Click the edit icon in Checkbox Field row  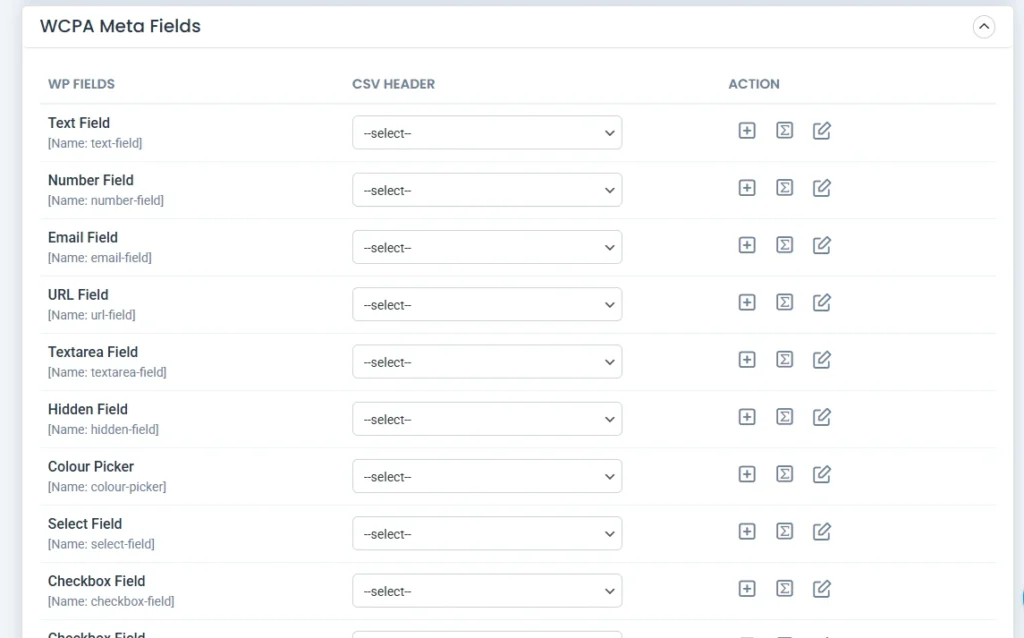pos(822,589)
